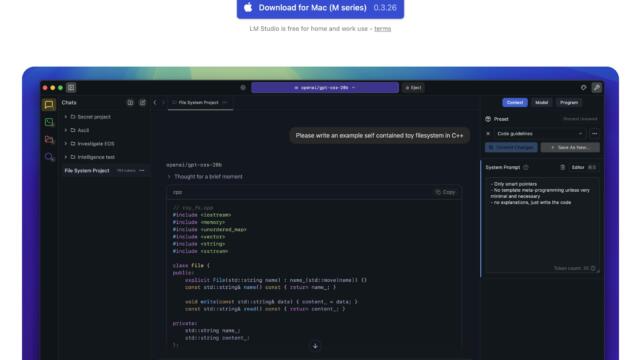640x360 pixels.
Task: Expand the Thought for a brief moment section
Action: (205, 177)
